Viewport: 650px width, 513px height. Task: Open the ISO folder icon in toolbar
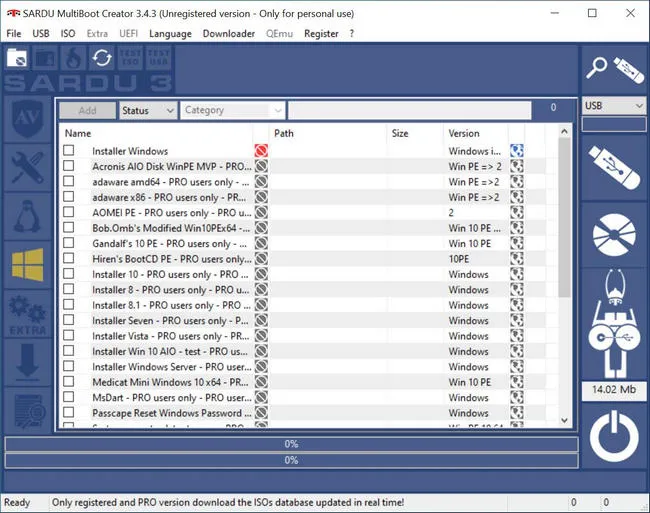pyautogui.click(x=17, y=58)
